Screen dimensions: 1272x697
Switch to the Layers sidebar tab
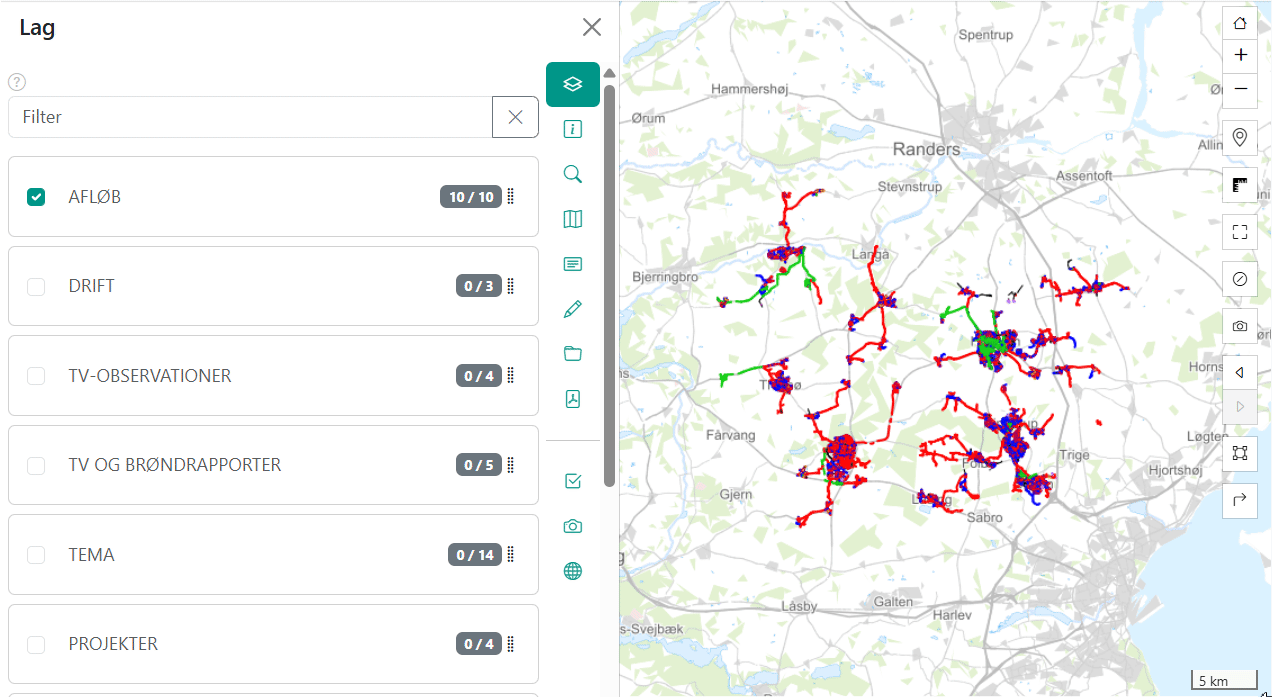click(573, 84)
